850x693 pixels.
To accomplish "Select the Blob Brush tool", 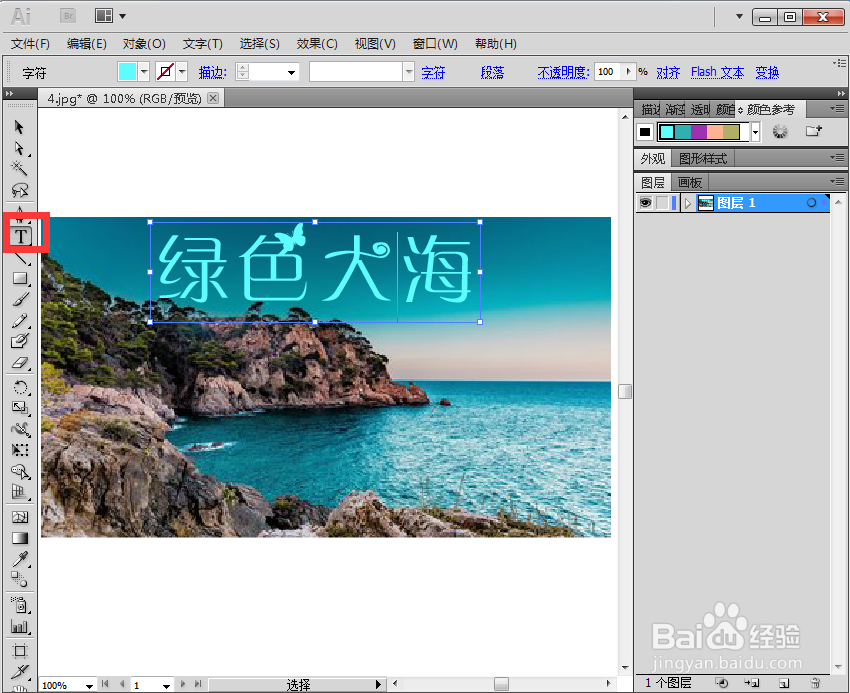I will coord(21,341).
